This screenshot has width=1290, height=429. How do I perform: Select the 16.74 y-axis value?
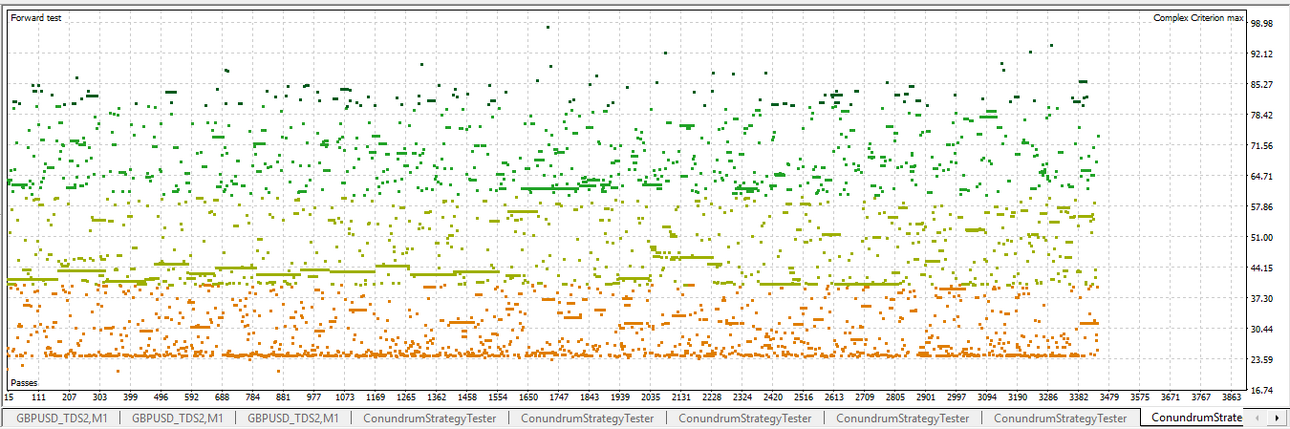point(1264,390)
